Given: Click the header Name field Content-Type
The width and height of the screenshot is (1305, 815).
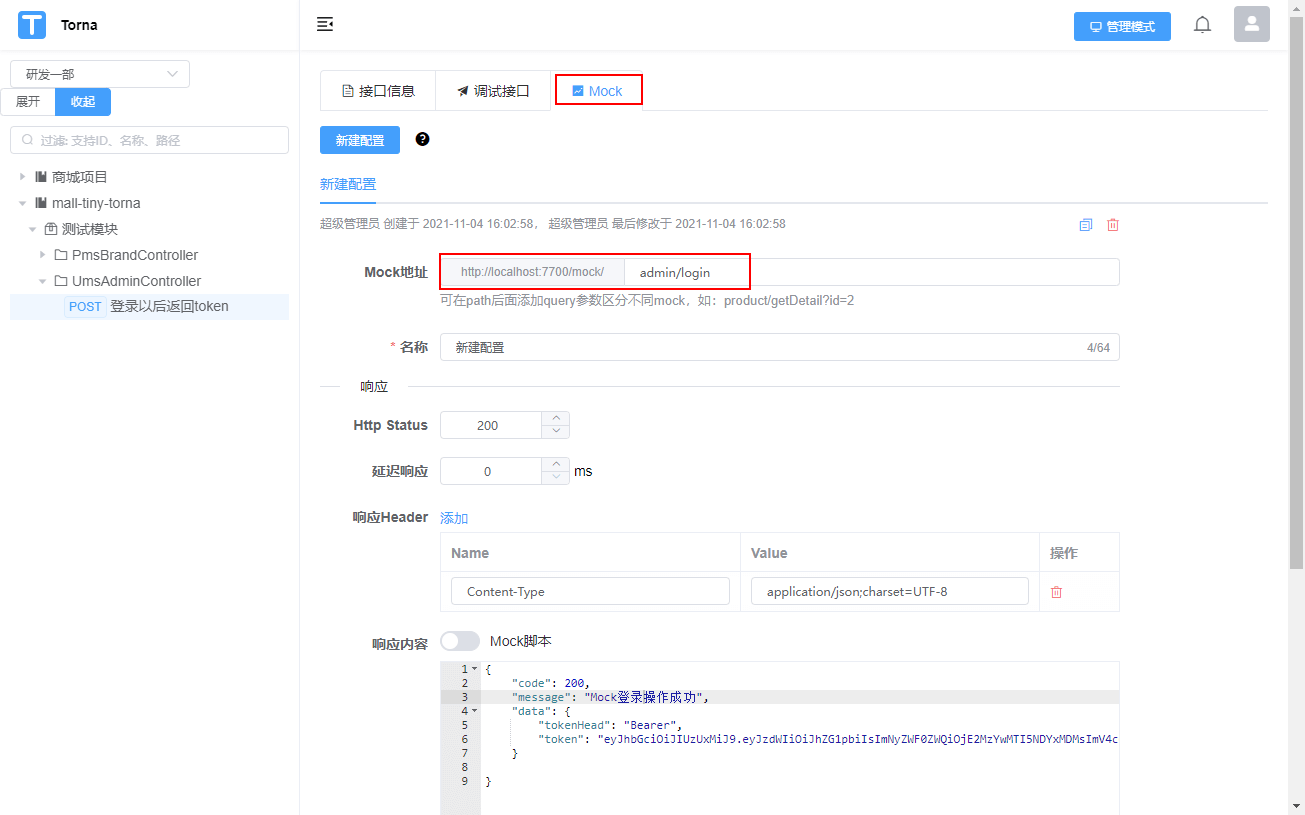Looking at the screenshot, I should point(590,591).
